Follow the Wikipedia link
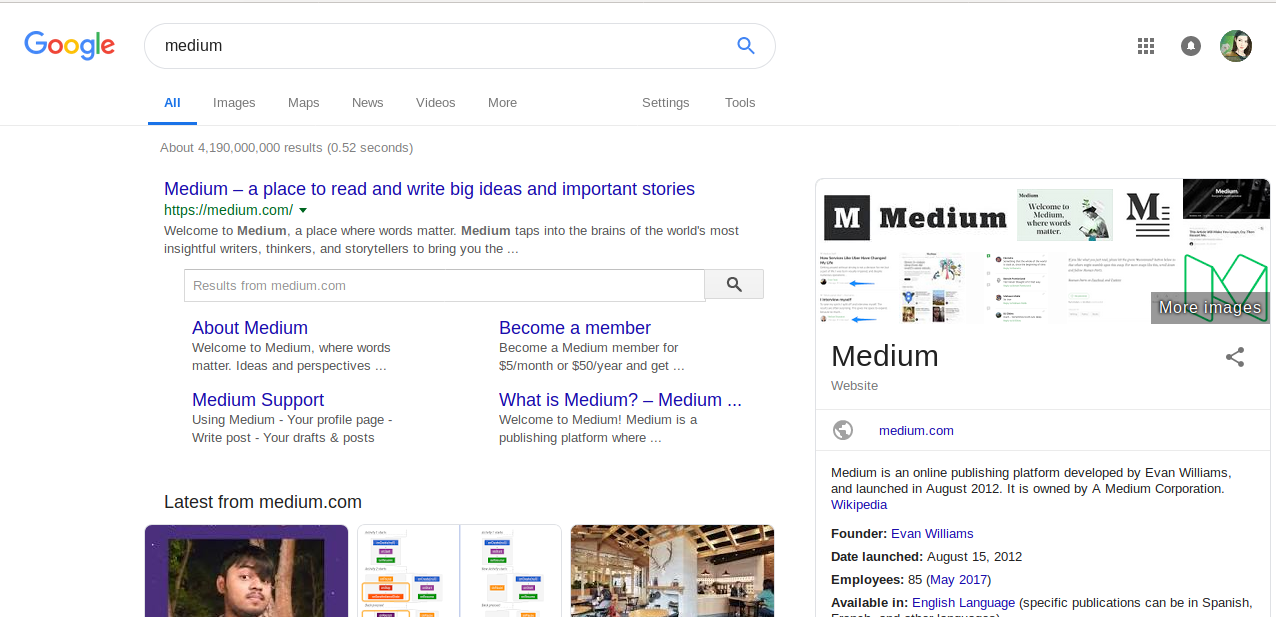 tap(859, 505)
